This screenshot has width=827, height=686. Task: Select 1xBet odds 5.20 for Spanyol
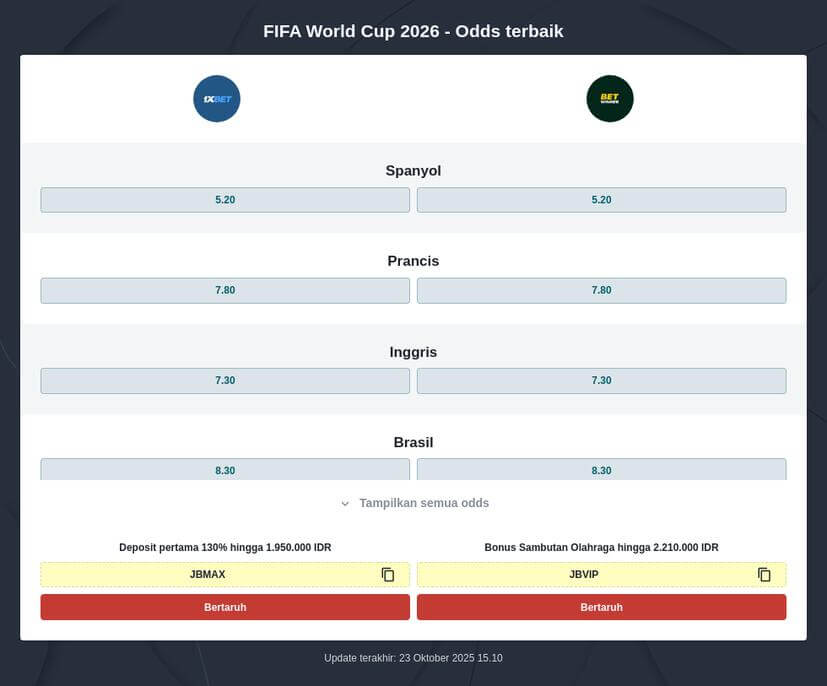(x=225, y=200)
